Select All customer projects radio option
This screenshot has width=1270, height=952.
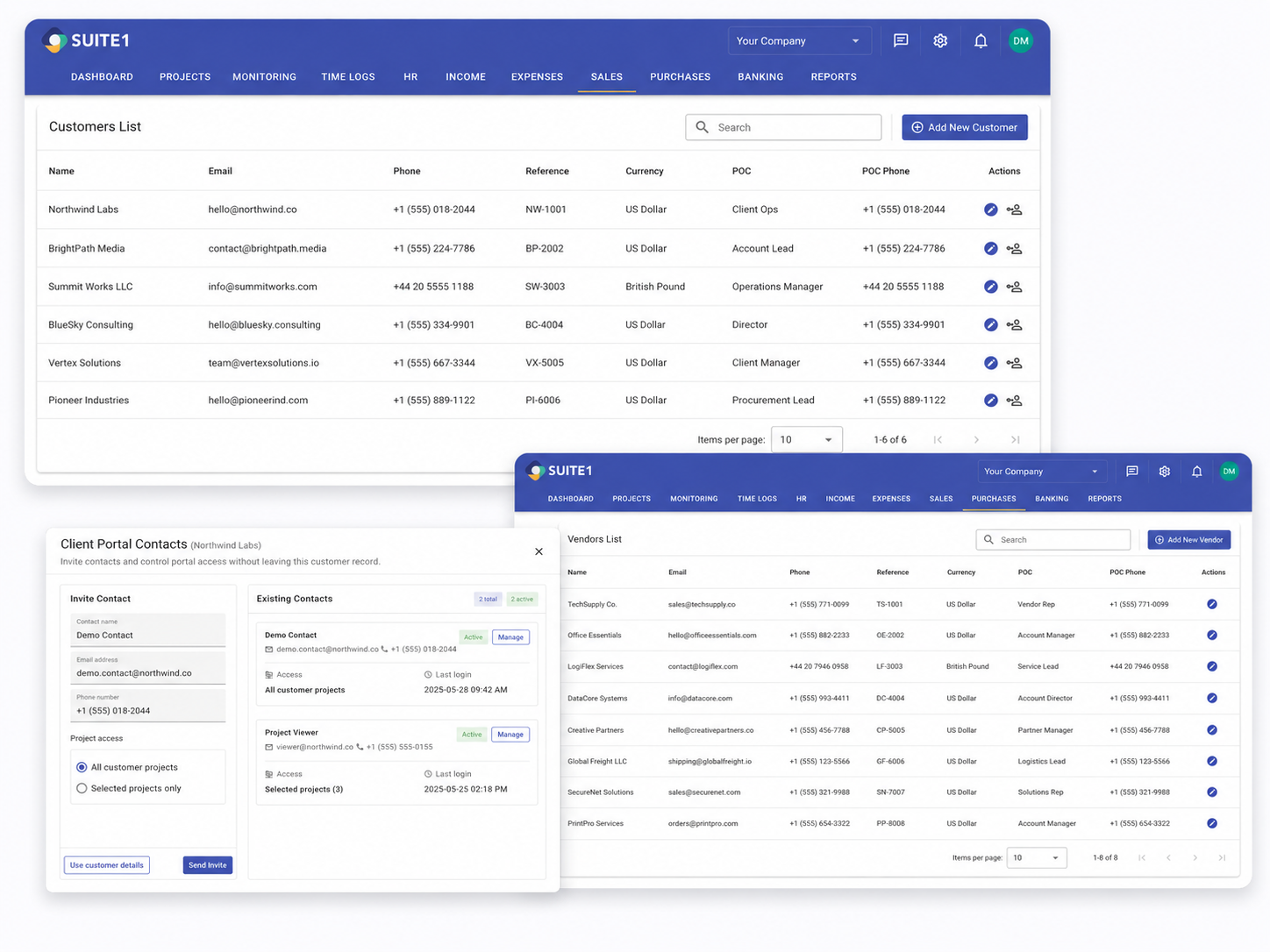pyautogui.click(x=82, y=767)
